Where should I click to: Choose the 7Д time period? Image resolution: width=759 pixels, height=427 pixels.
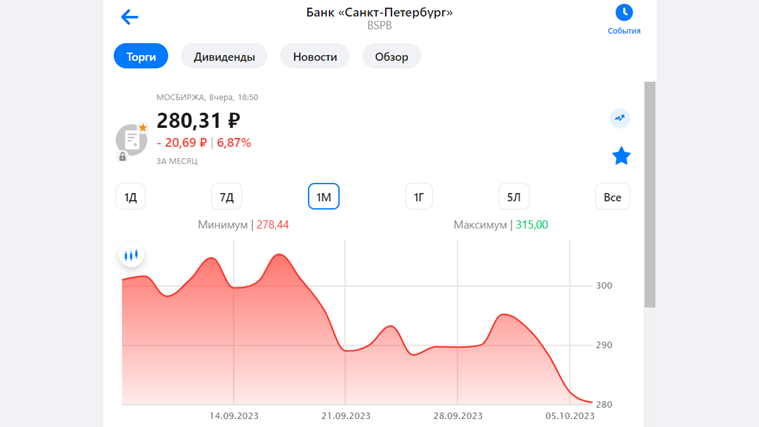227,197
